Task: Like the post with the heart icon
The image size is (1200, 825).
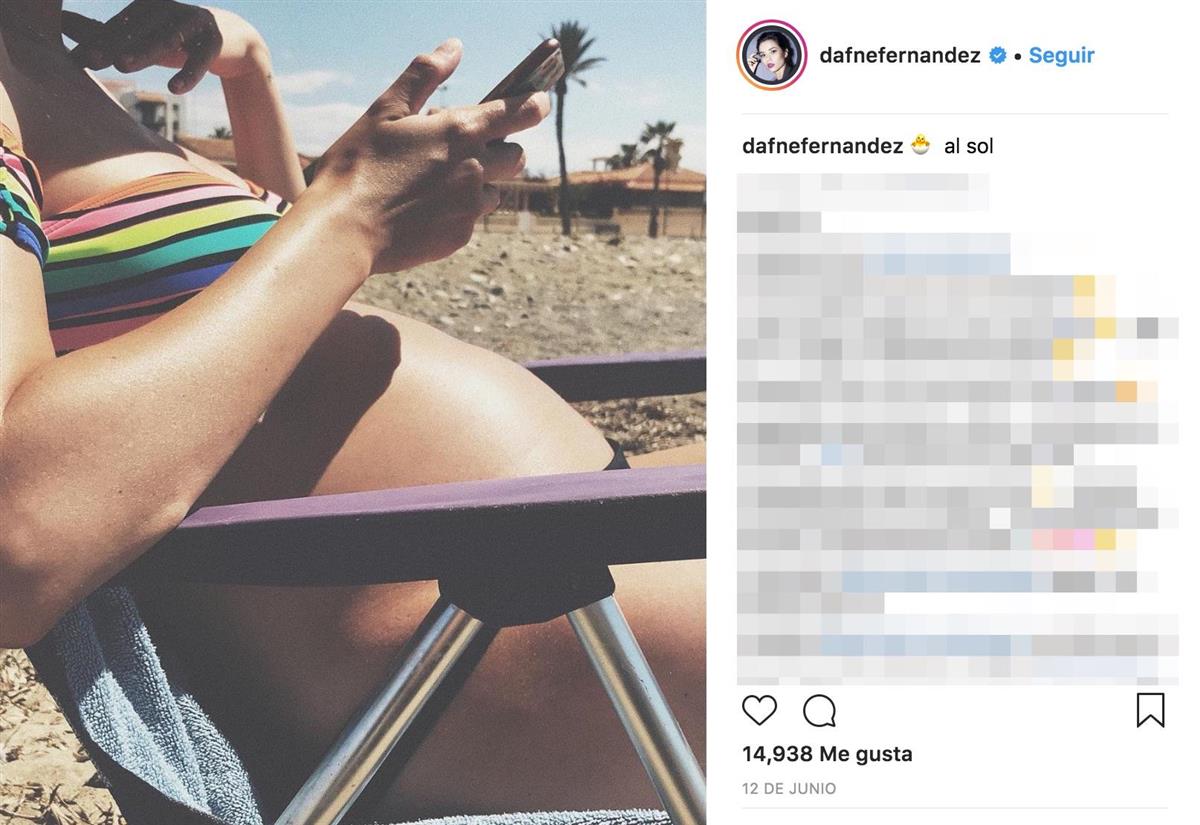Action: coord(760,710)
